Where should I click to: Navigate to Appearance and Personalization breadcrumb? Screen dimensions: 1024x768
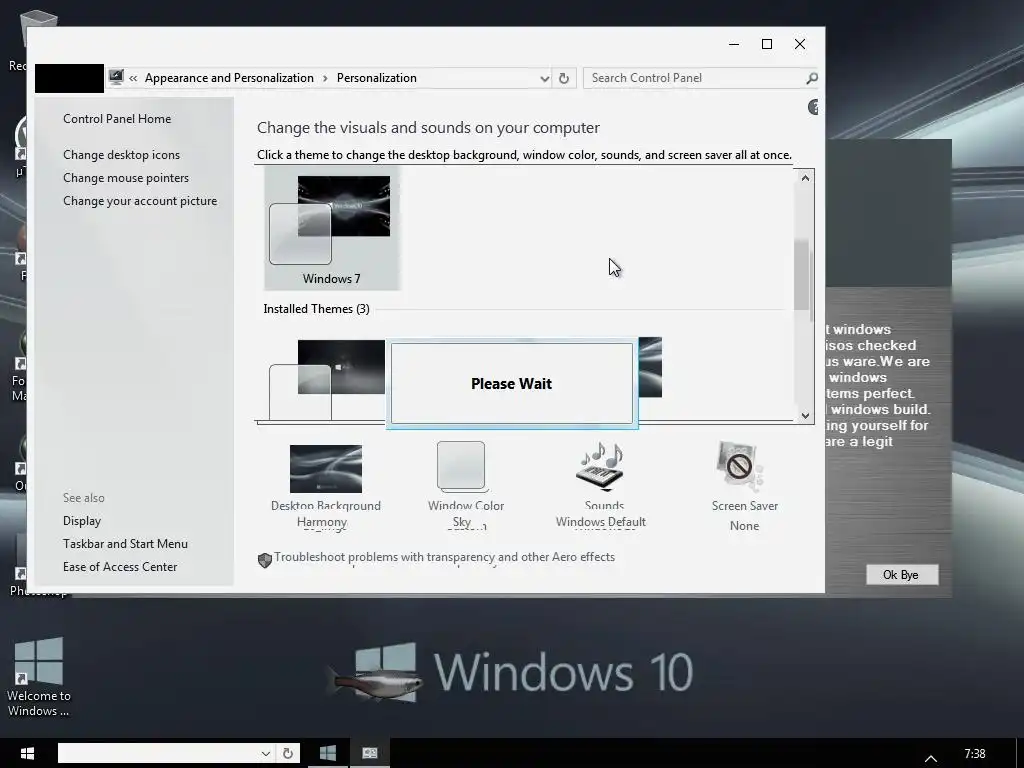tap(229, 78)
